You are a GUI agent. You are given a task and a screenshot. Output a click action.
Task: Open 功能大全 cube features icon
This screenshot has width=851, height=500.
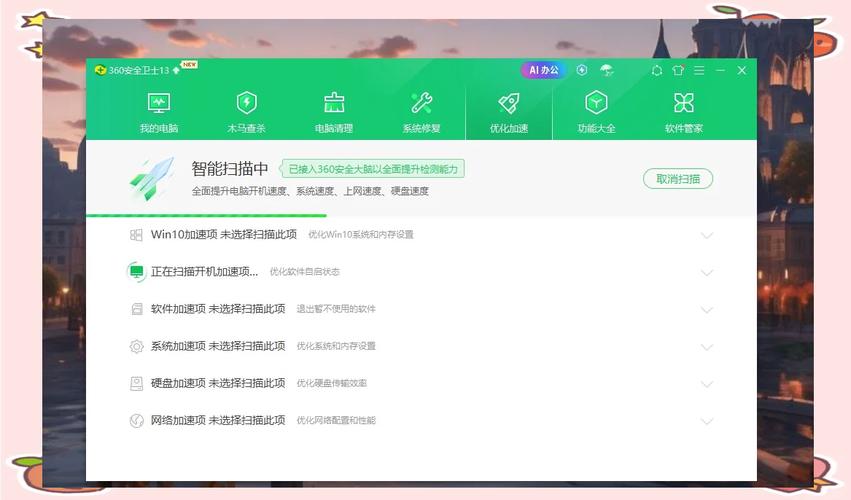596,112
